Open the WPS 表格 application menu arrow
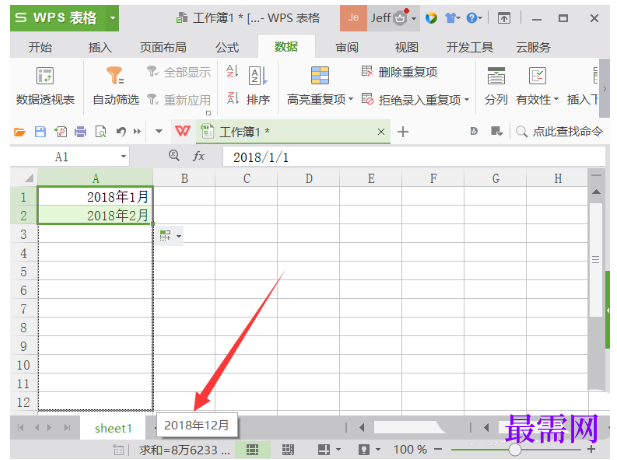 pos(113,18)
